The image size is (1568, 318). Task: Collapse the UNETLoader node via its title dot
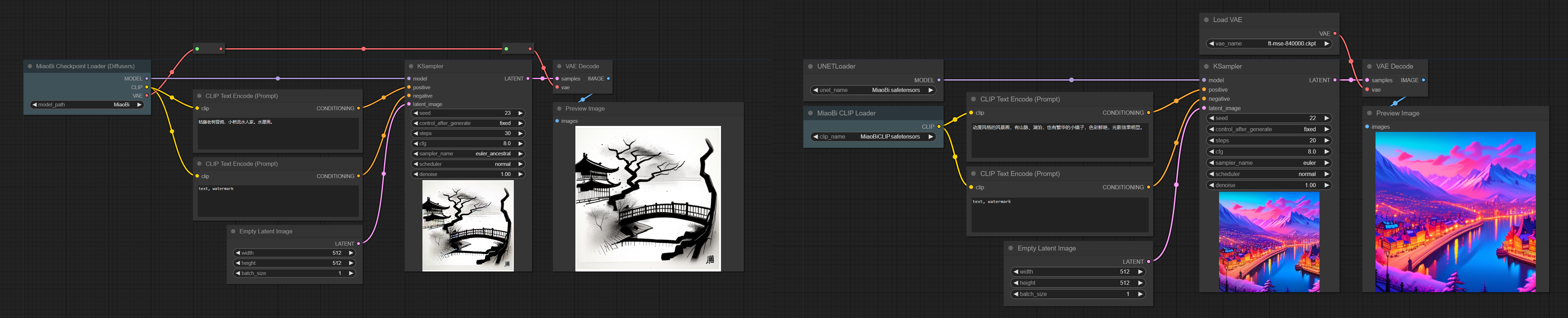810,66
